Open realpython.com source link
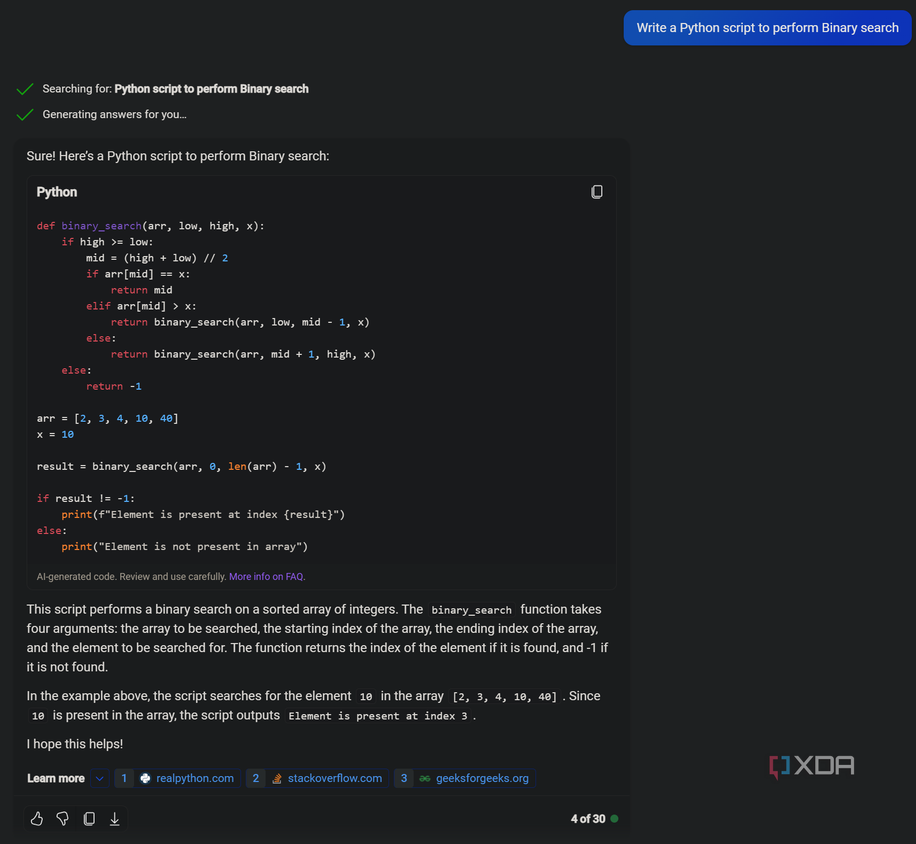Viewport: 916px width, 844px height. 178,779
